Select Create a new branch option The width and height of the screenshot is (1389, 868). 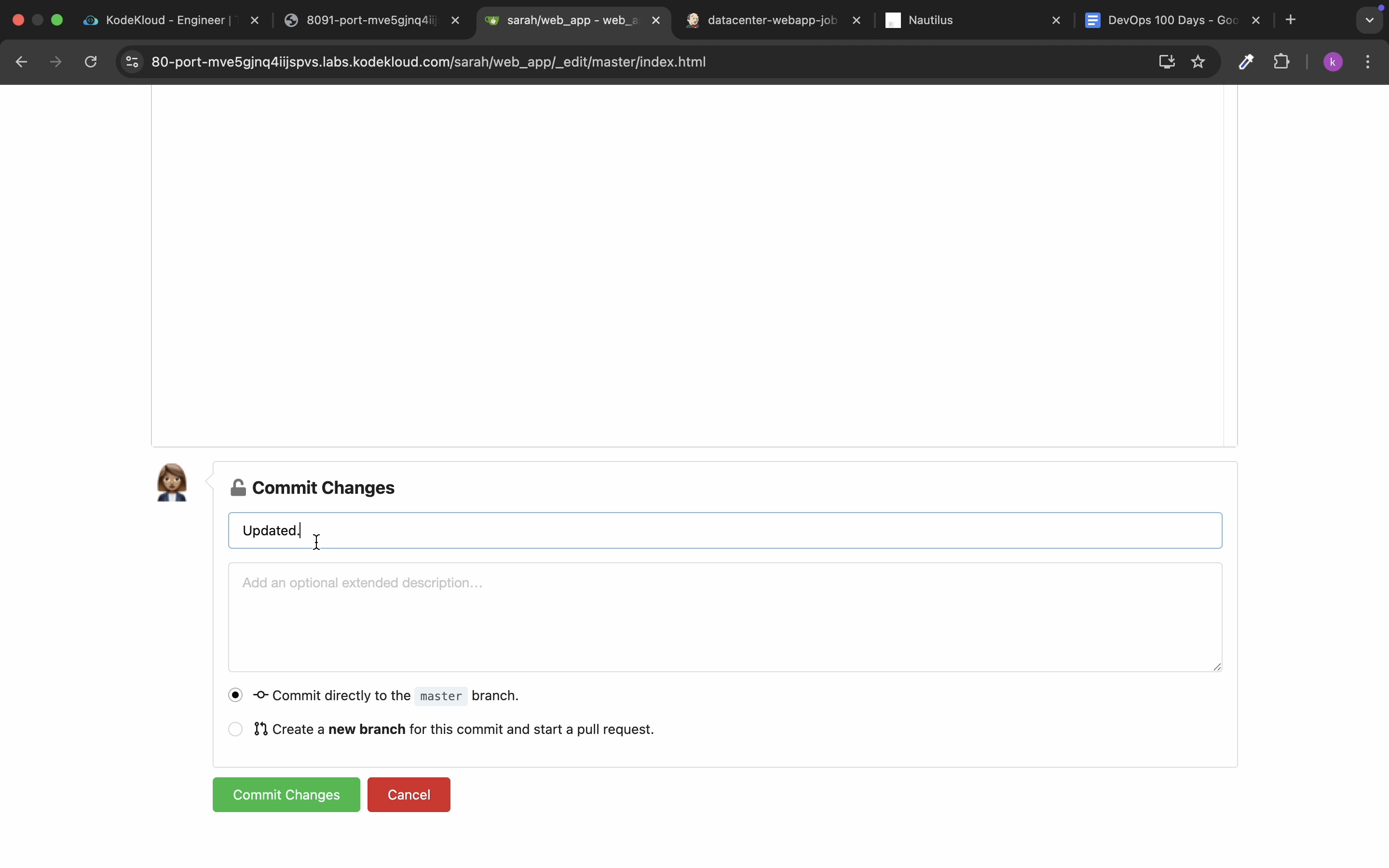coord(235,729)
